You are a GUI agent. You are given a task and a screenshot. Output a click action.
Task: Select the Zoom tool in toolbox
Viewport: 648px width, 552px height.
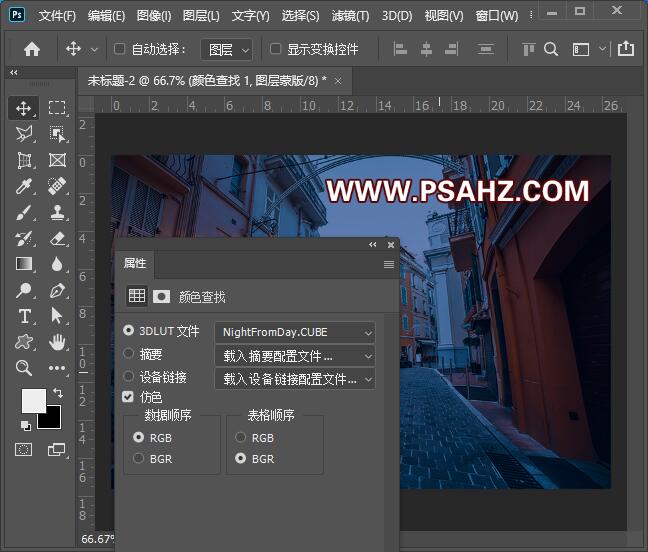[24, 368]
